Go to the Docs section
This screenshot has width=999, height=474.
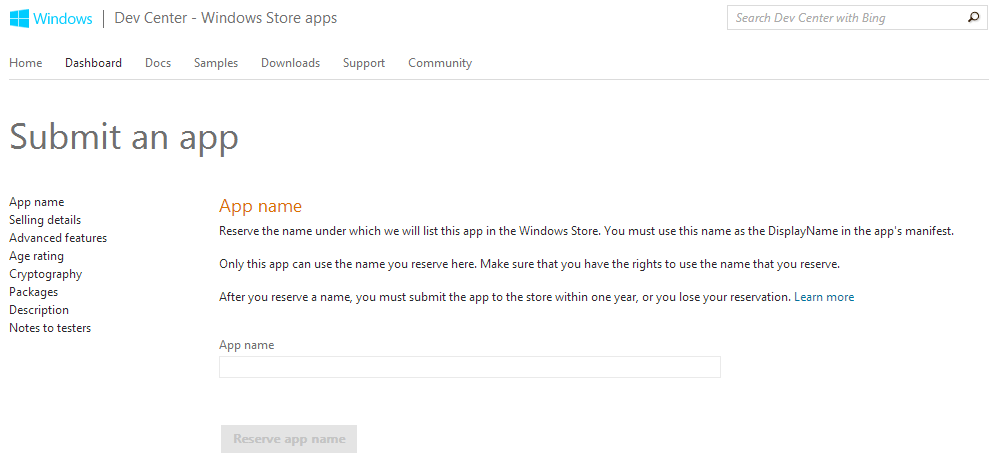[x=158, y=63]
